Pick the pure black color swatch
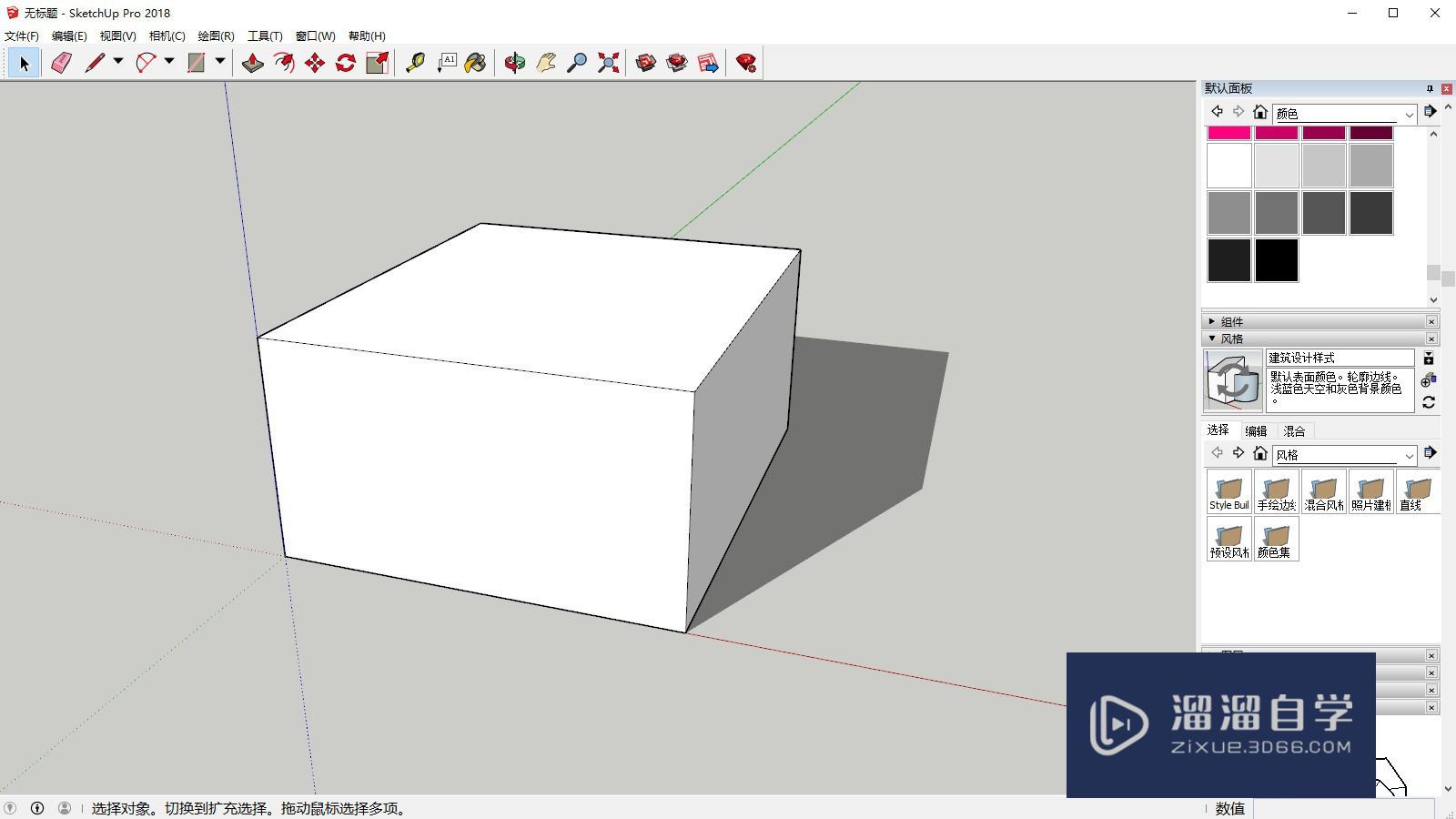This screenshot has width=1456, height=819. coord(1277,260)
